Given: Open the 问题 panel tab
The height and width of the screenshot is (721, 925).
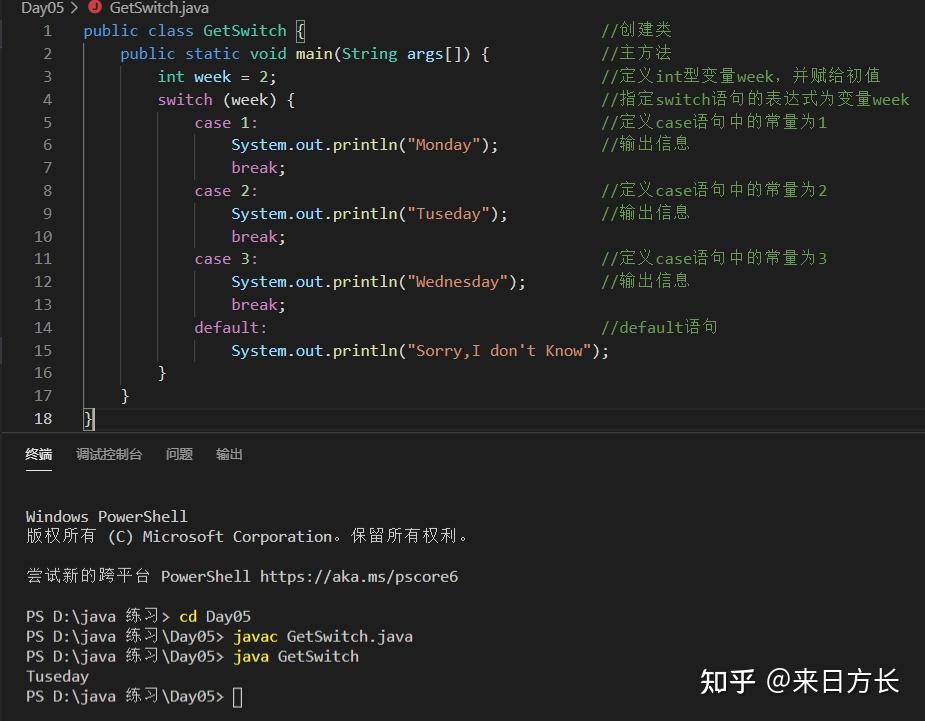Looking at the screenshot, I should (178, 454).
